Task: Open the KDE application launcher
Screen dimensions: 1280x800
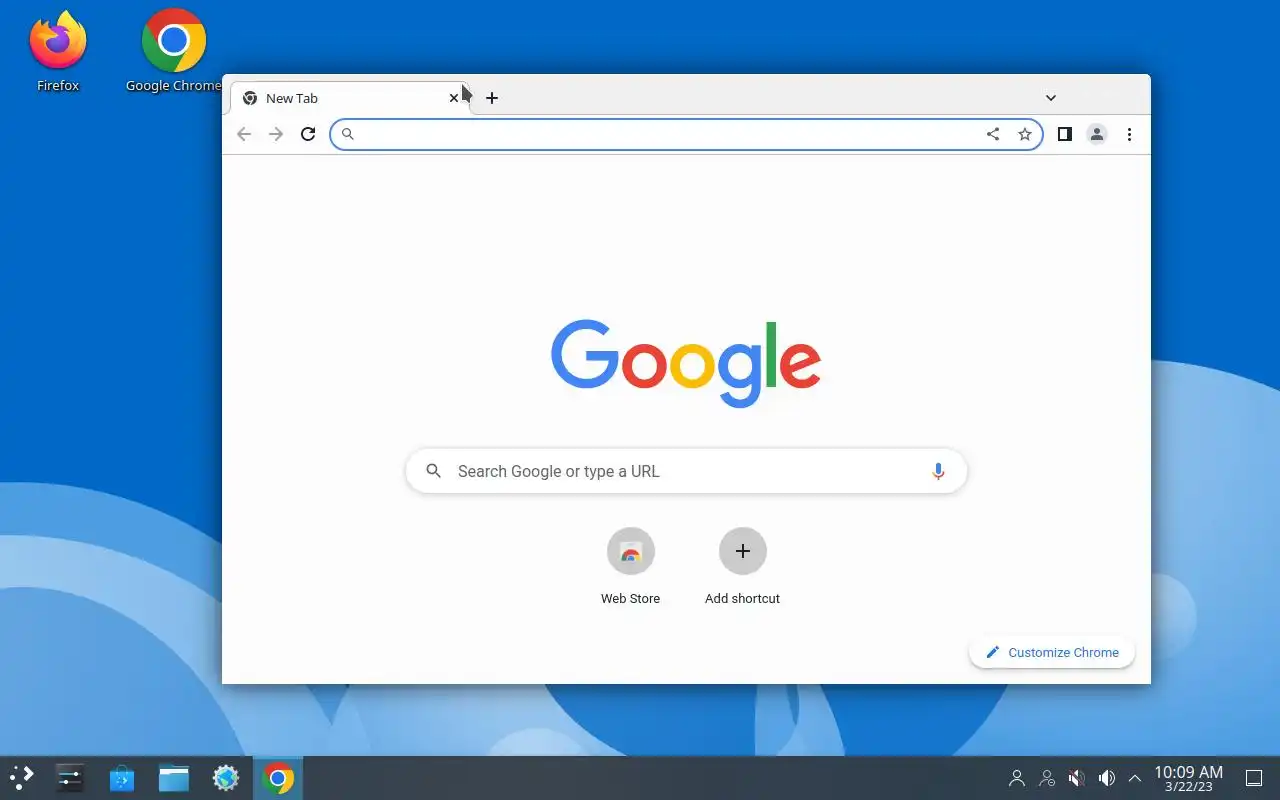Action: (22, 778)
